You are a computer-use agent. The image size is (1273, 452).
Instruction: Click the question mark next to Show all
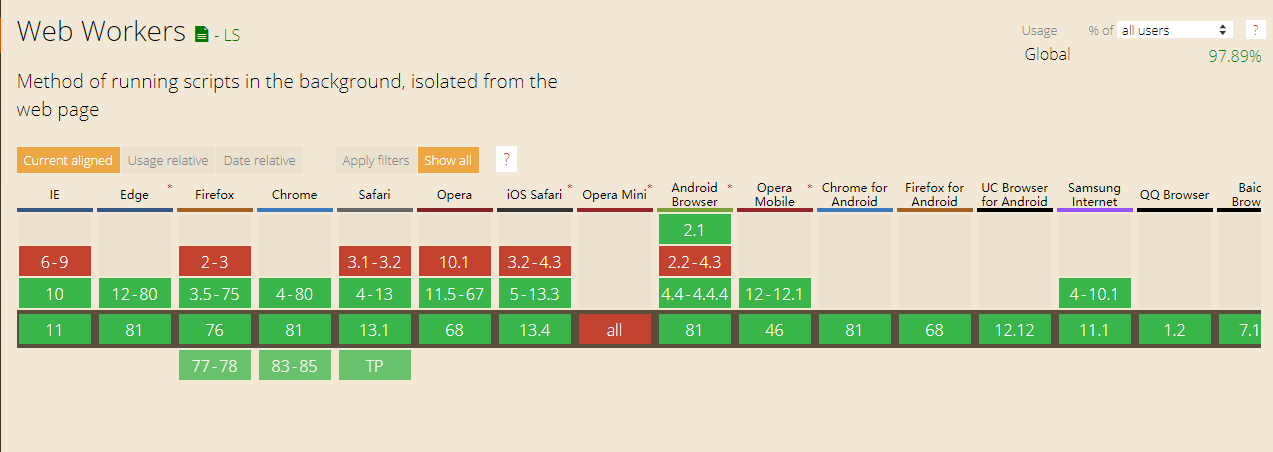tap(507, 160)
